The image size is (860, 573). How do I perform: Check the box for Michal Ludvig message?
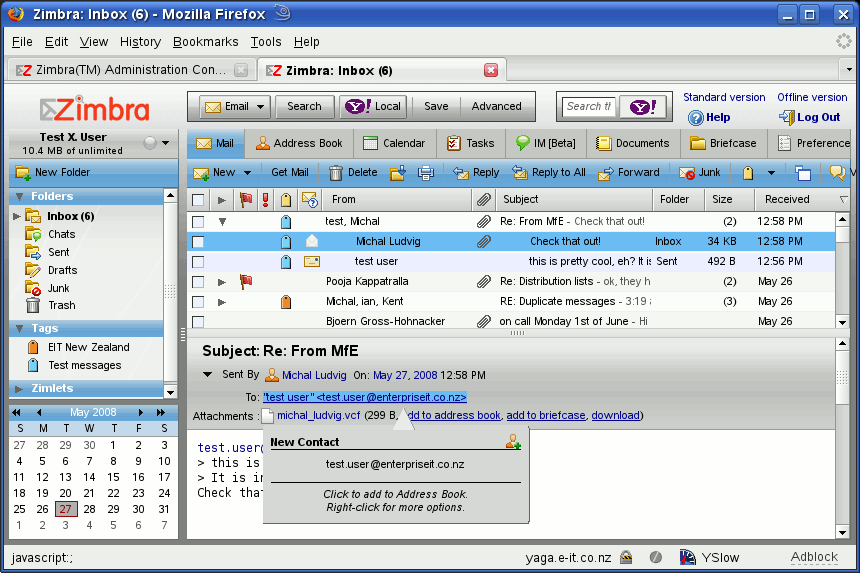pos(198,242)
